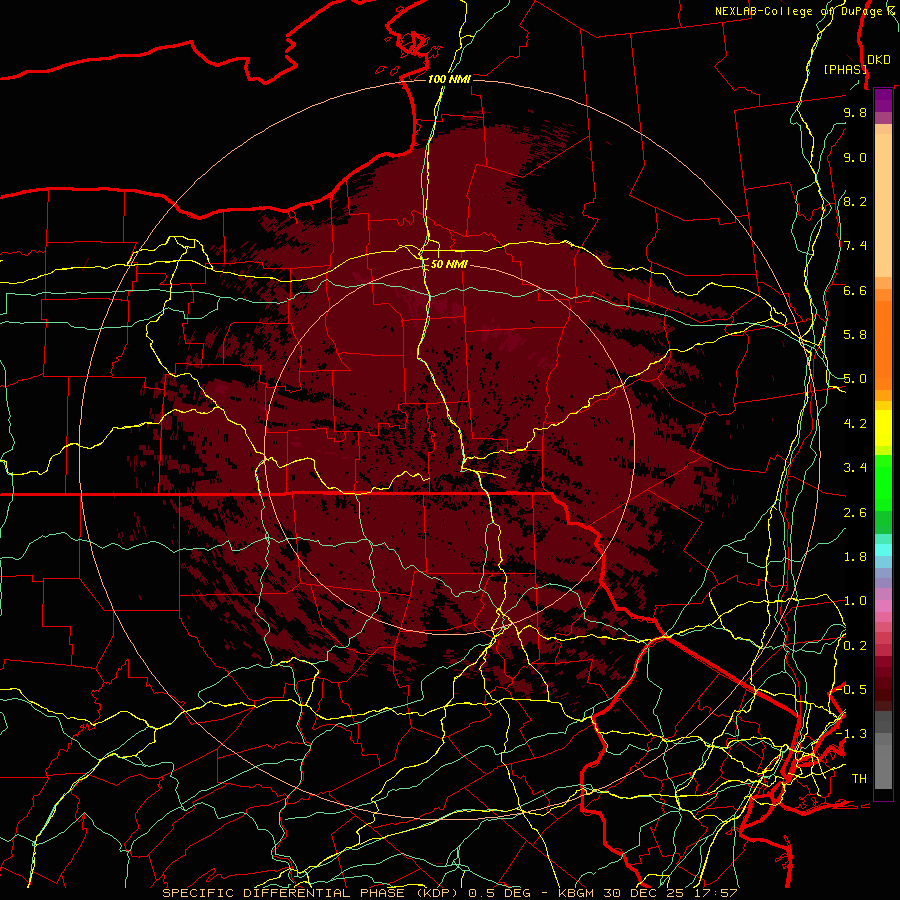Click the 4.2 scale value
This screenshot has height=900, width=900.
coord(855,424)
